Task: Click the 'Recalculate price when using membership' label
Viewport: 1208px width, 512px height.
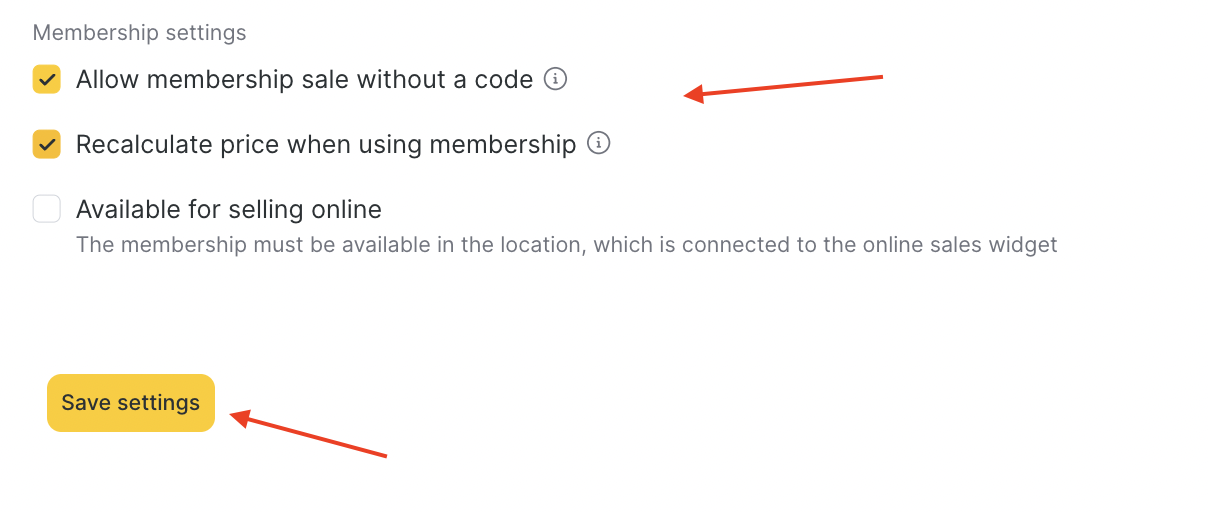Action: [x=326, y=144]
